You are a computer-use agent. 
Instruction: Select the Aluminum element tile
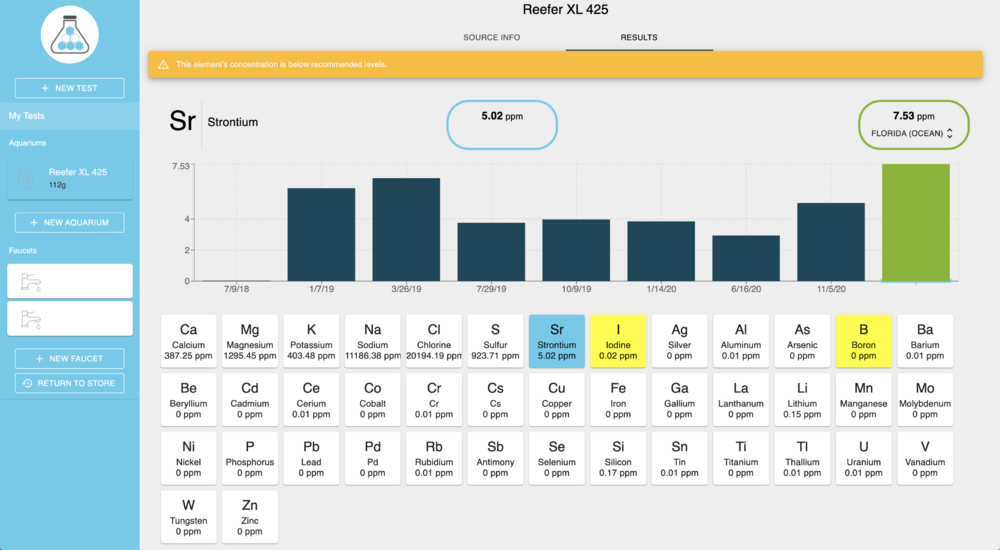pyautogui.click(x=740, y=341)
